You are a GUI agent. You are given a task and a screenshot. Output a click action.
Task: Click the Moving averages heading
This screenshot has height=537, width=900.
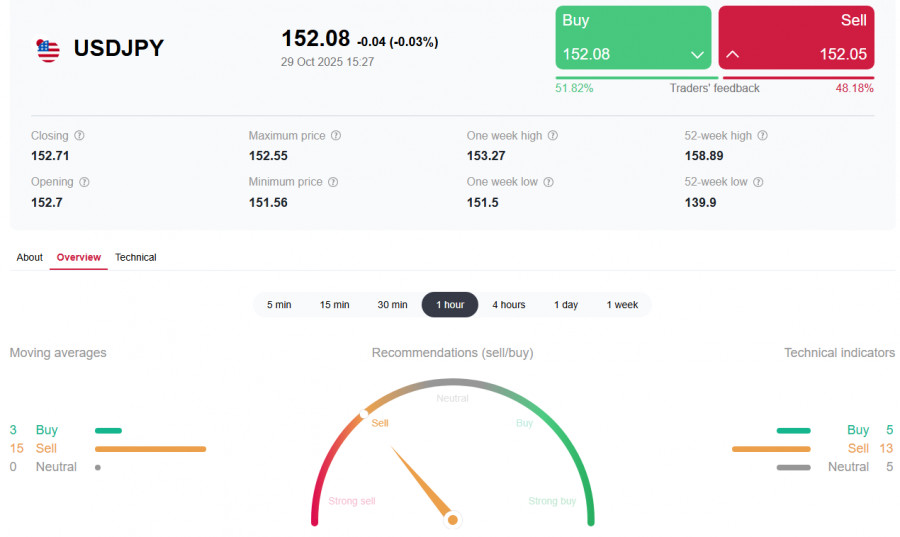point(58,353)
